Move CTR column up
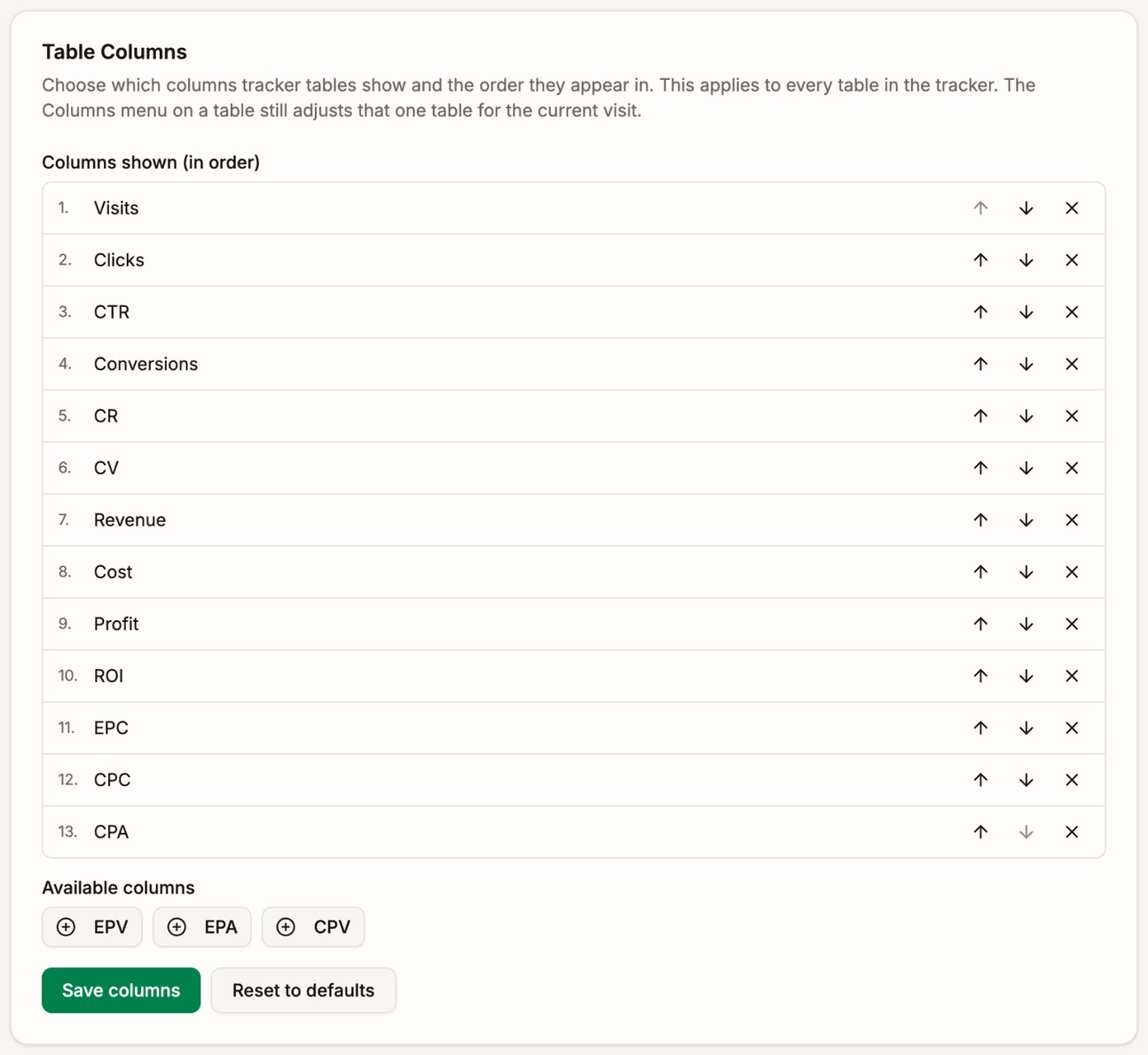 click(980, 312)
